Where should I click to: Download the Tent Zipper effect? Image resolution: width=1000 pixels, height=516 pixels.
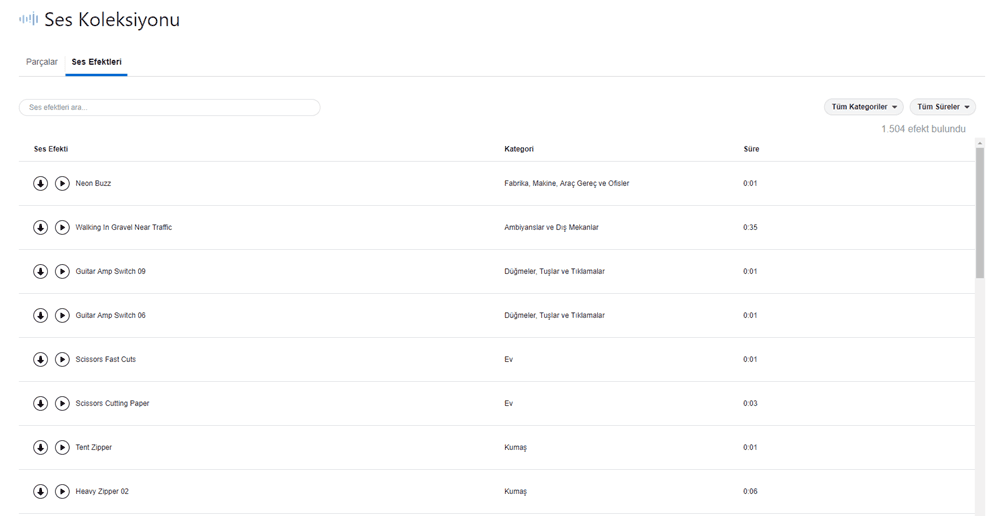pyautogui.click(x=41, y=448)
